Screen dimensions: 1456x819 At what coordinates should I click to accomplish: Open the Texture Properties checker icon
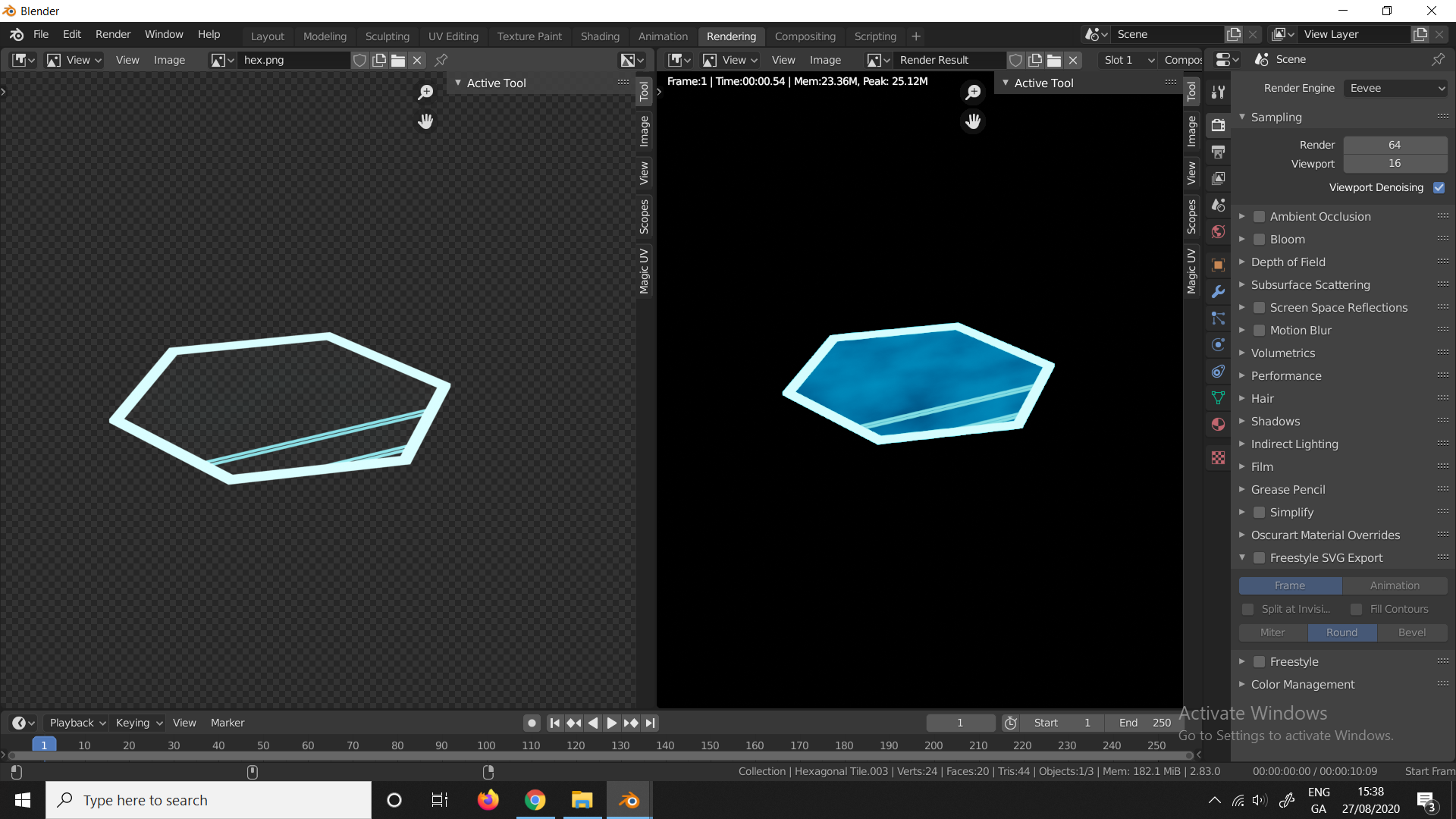pyautogui.click(x=1218, y=457)
